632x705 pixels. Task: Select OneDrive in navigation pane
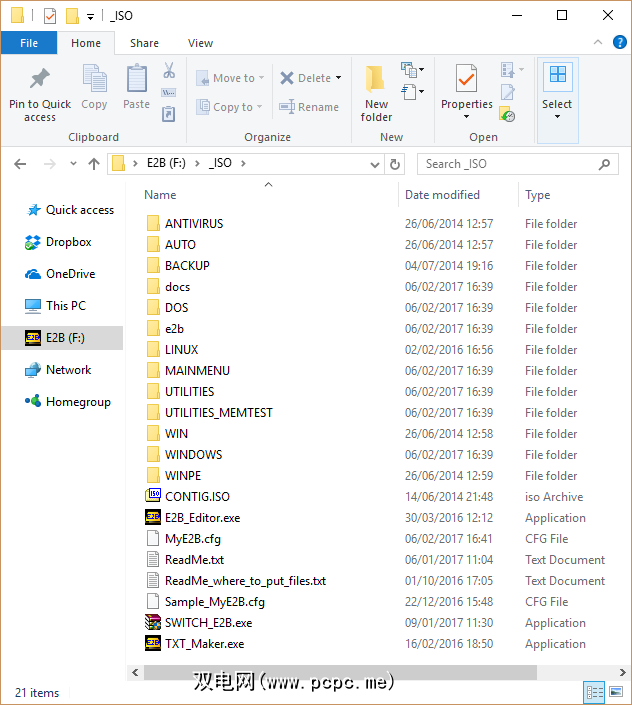click(60, 274)
